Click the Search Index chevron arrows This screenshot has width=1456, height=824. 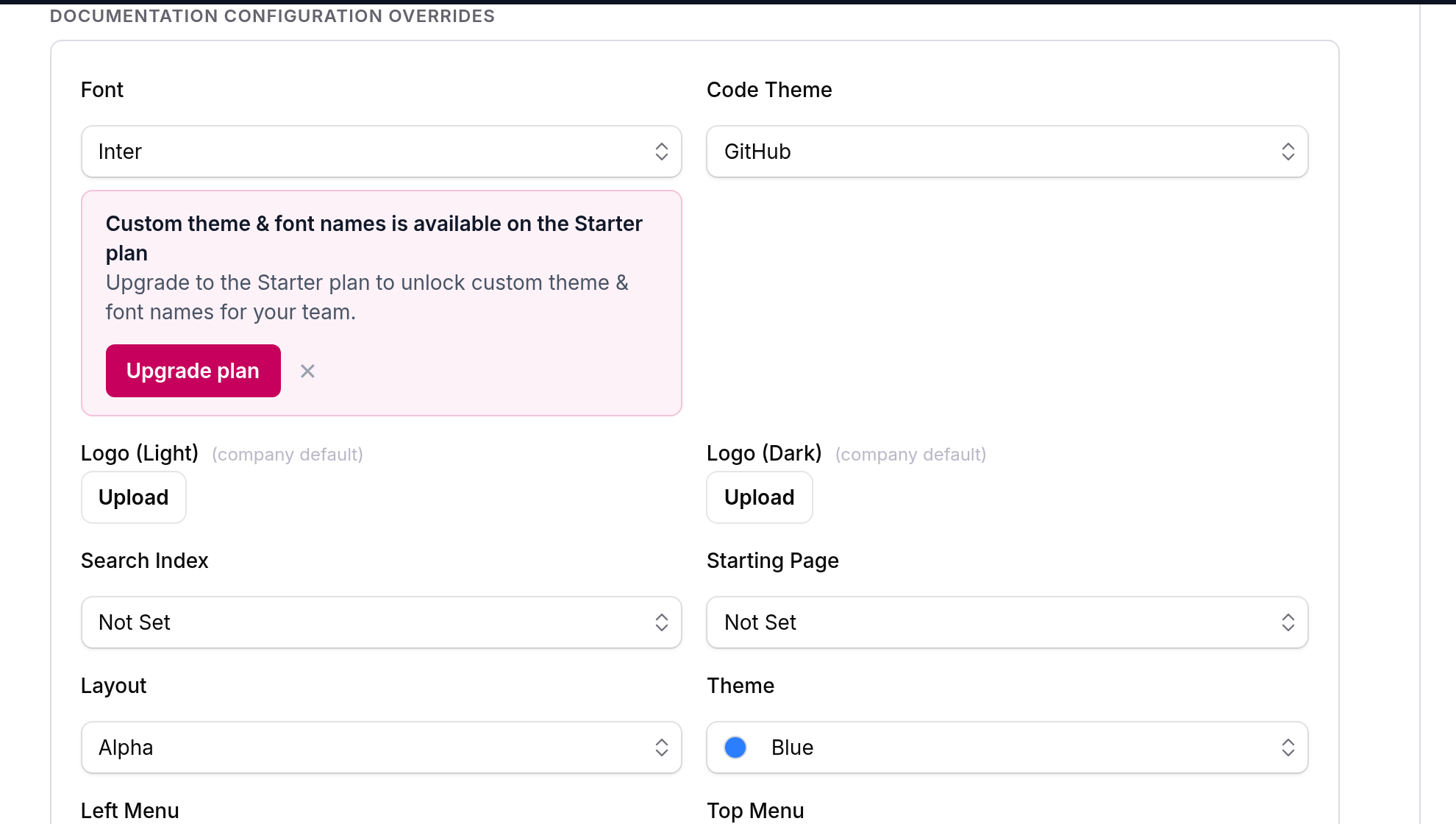point(662,622)
